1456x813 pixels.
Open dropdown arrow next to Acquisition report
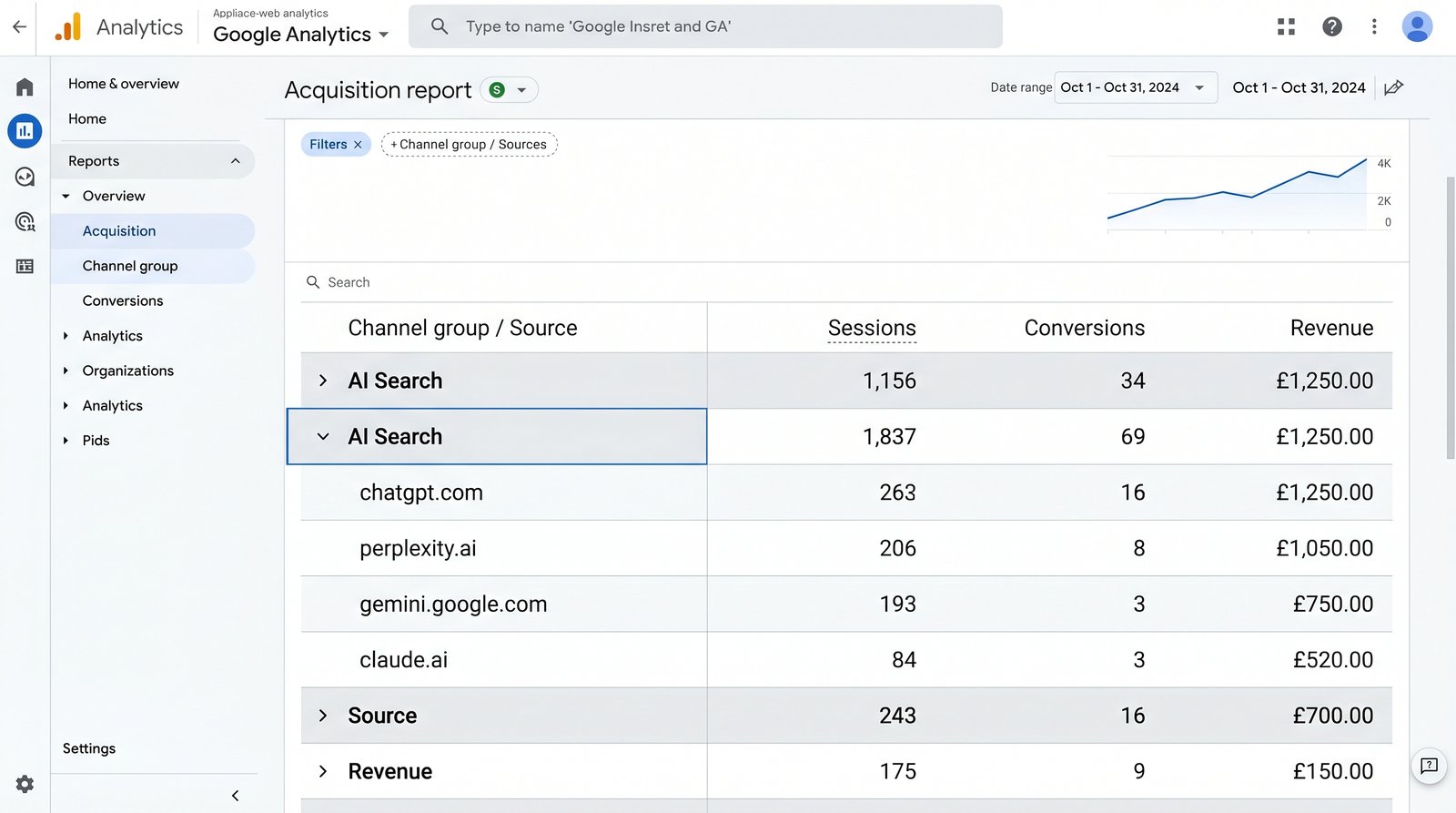click(521, 90)
